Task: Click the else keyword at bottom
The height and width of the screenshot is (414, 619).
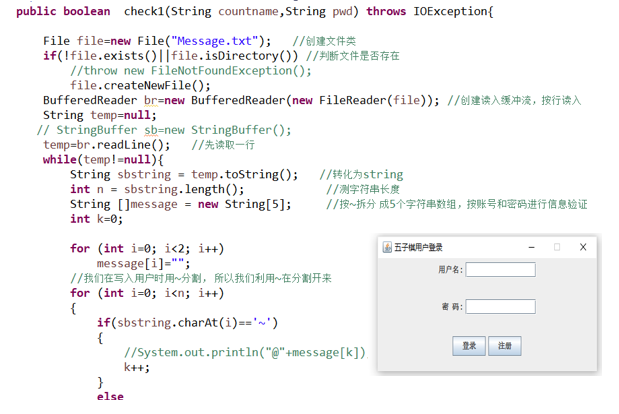Action: [110, 397]
